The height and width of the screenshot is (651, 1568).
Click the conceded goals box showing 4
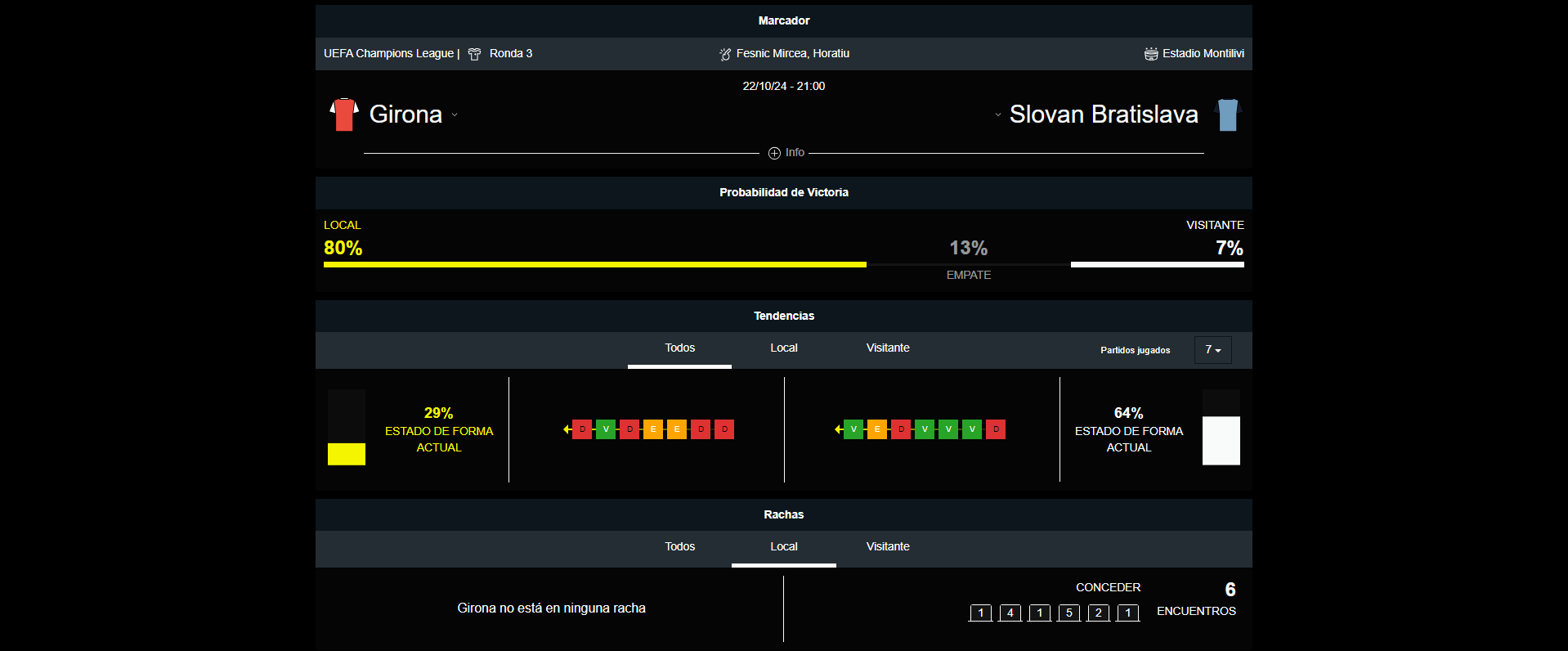click(1010, 613)
